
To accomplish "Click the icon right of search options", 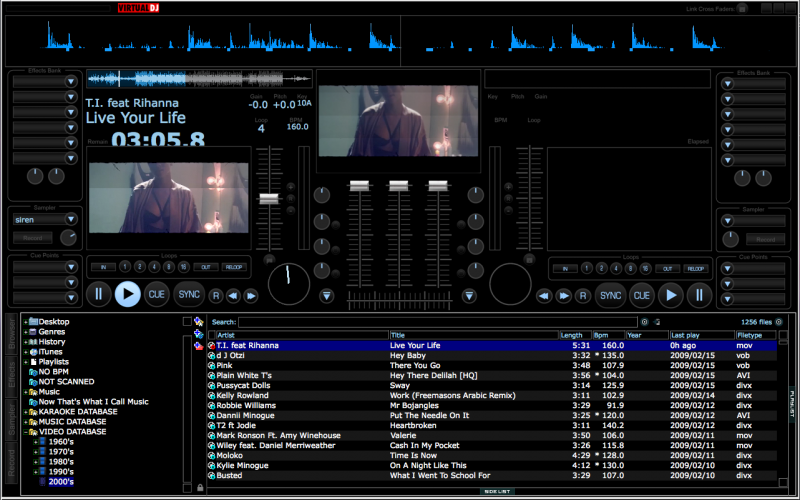I will coord(657,322).
